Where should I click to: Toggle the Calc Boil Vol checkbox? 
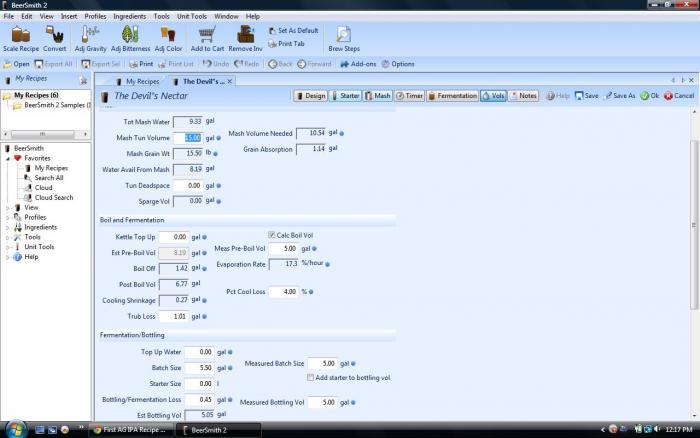tap(271, 235)
